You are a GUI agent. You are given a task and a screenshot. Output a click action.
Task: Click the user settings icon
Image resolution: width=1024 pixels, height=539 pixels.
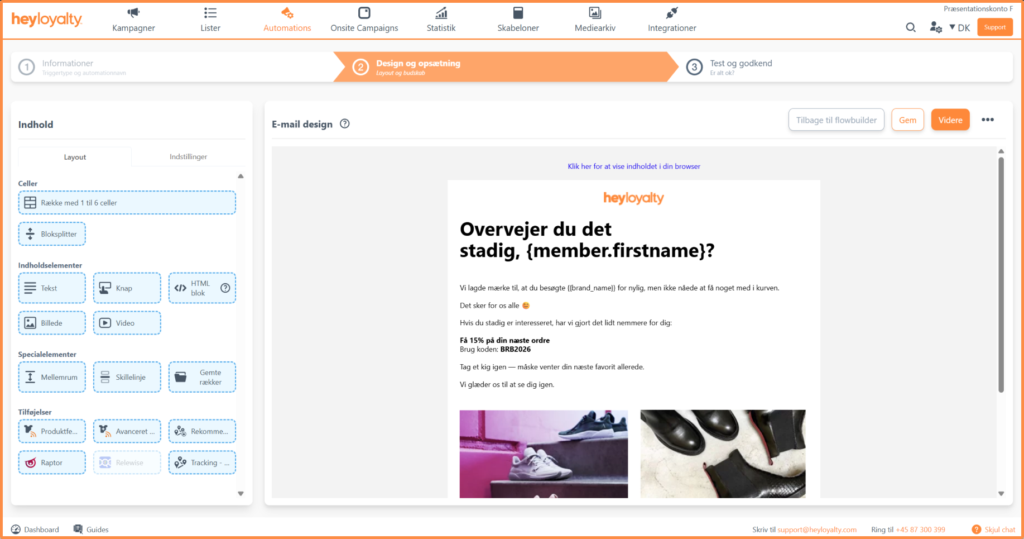coord(936,27)
